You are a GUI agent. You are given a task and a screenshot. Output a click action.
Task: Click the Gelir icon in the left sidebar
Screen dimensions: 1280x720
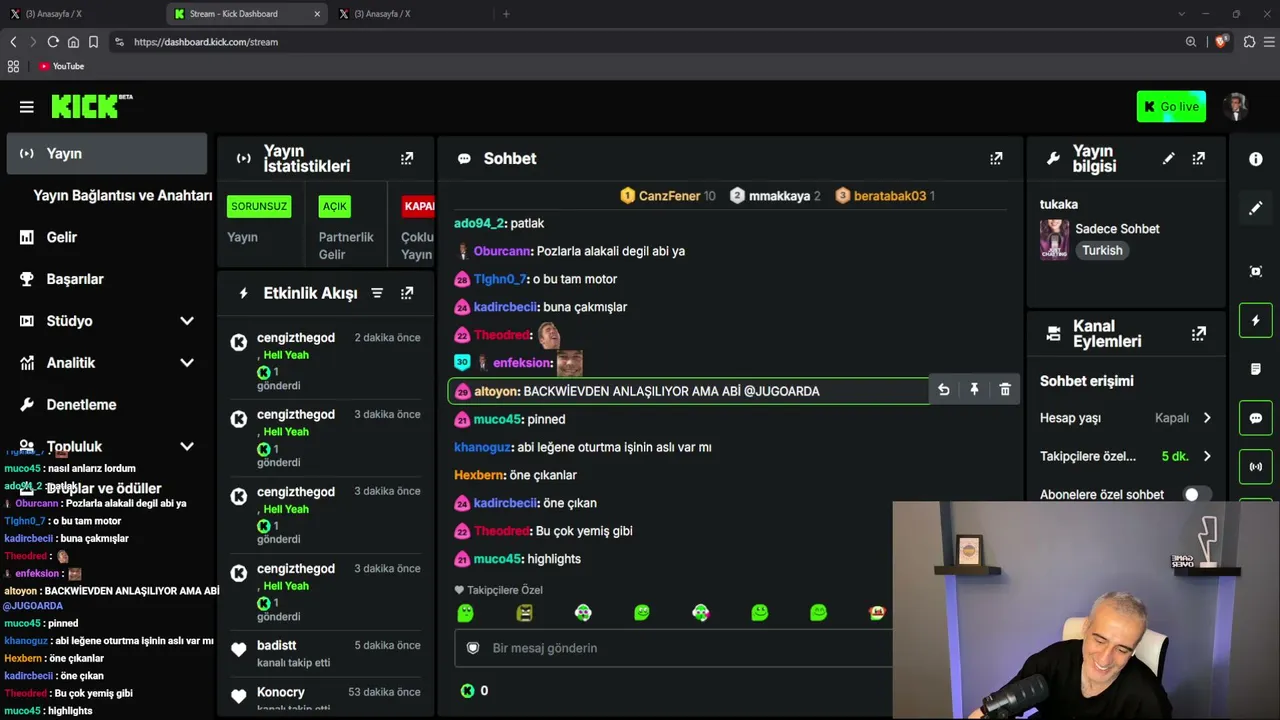click(27, 237)
